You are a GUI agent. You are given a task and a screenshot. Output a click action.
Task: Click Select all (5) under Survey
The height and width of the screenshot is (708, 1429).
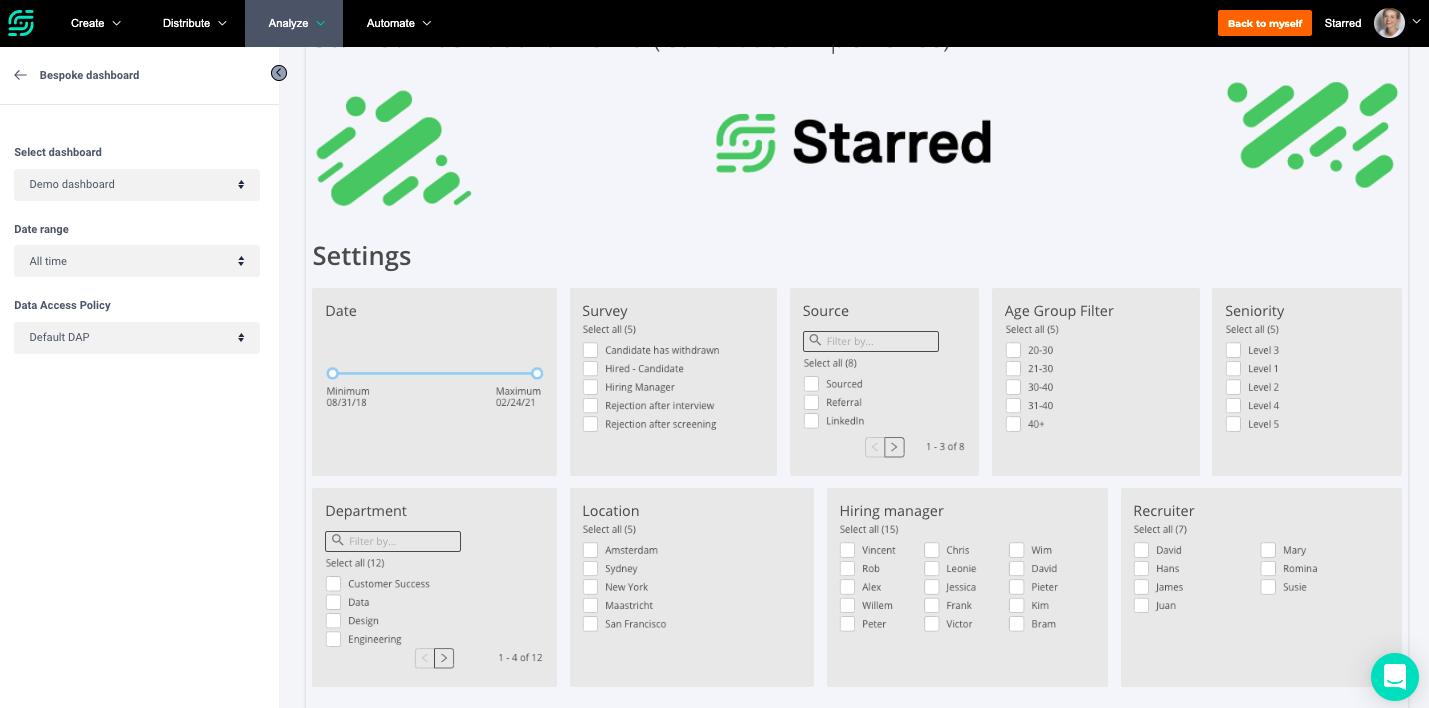click(609, 330)
